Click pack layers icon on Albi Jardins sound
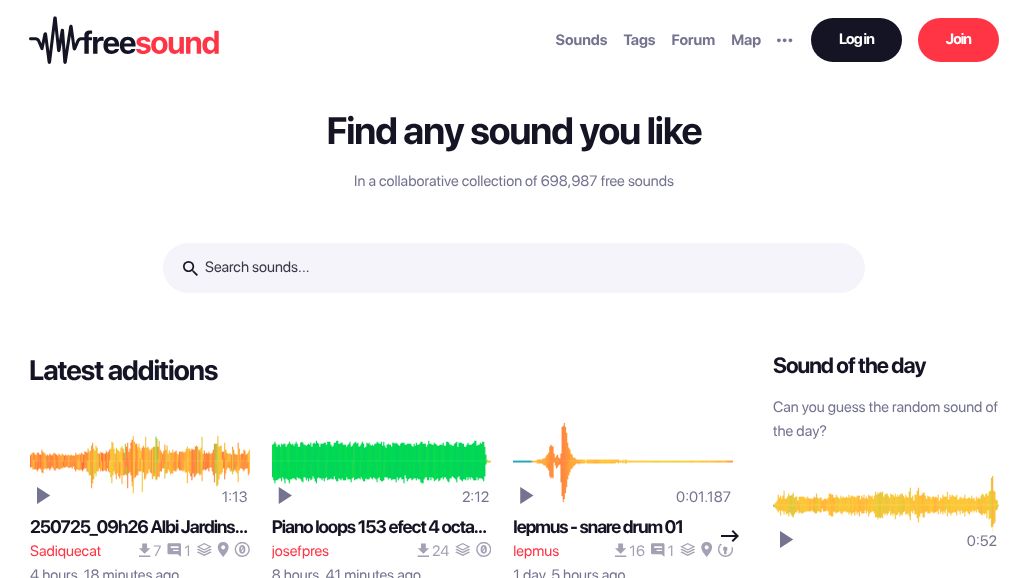The width and height of the screenshot is (1028, 578). pyautogui.click(x=205, y=550)
